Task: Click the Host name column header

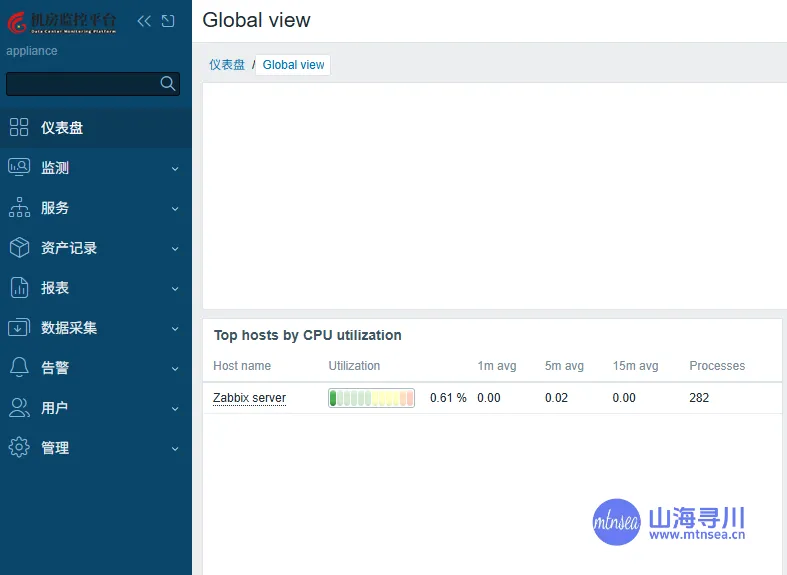Action: [242, 366]
